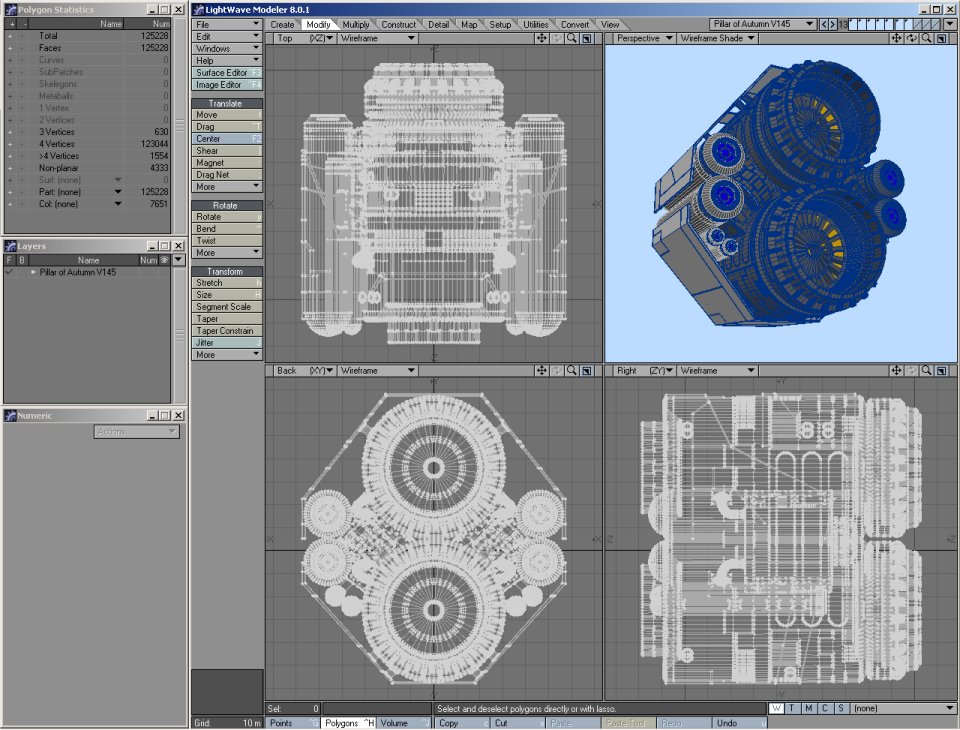The height and width of the screenshot is (730, 960).
Task: Maximize the Right viewport with its fullscreen icon
Action: [x=942, y=370]
